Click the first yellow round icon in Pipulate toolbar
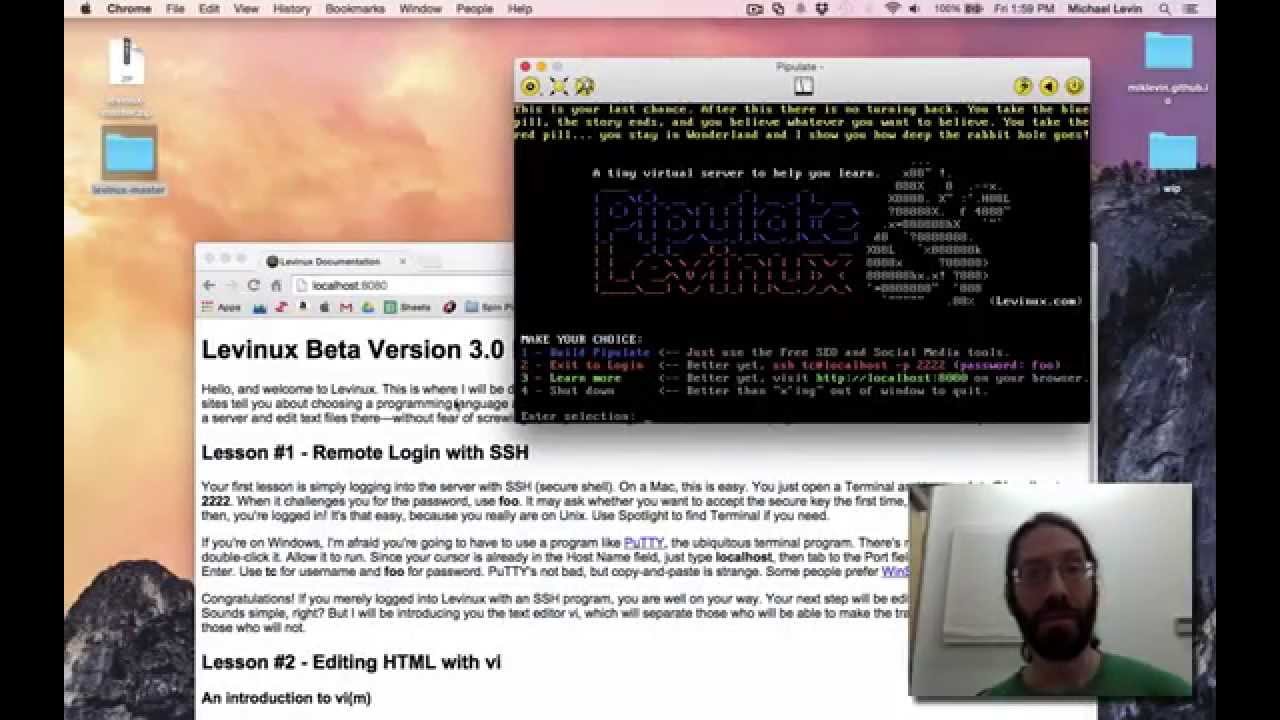Screen dimensions: 1280x720 (x=531, y=87)
